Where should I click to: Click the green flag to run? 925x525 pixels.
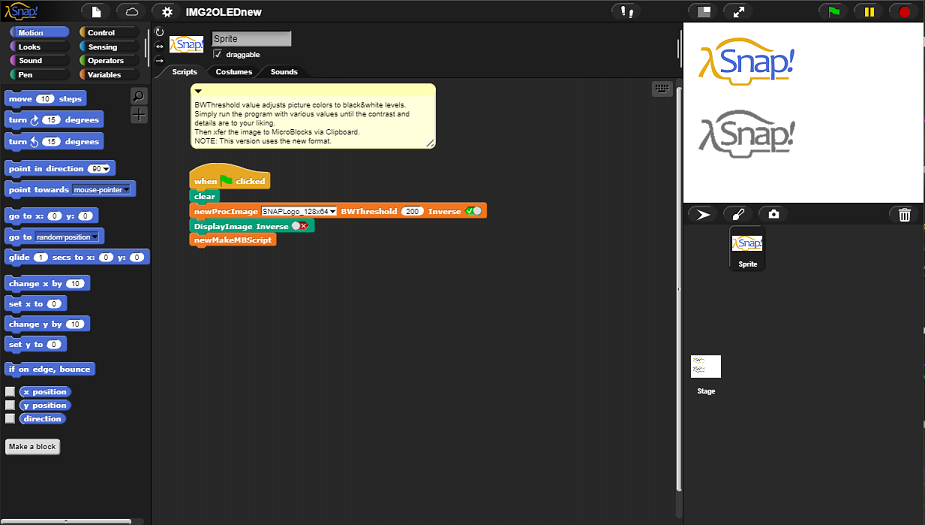pyautogui.click(x=834, y=12)
